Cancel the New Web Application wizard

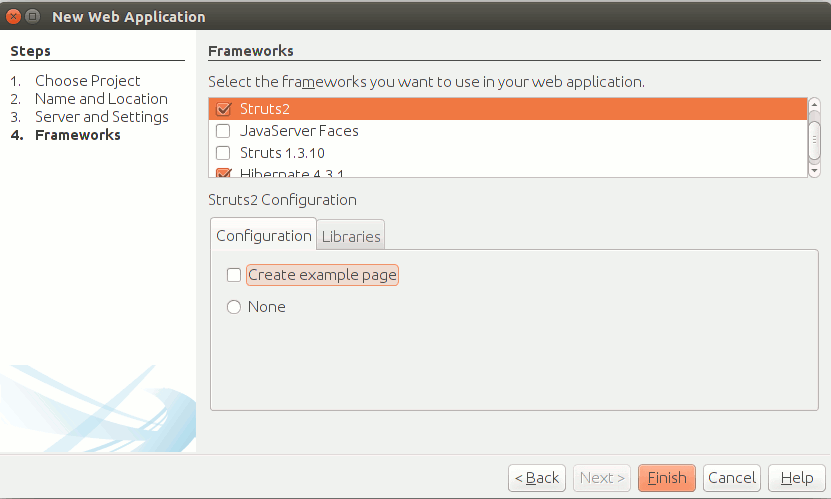coord(732,478)
